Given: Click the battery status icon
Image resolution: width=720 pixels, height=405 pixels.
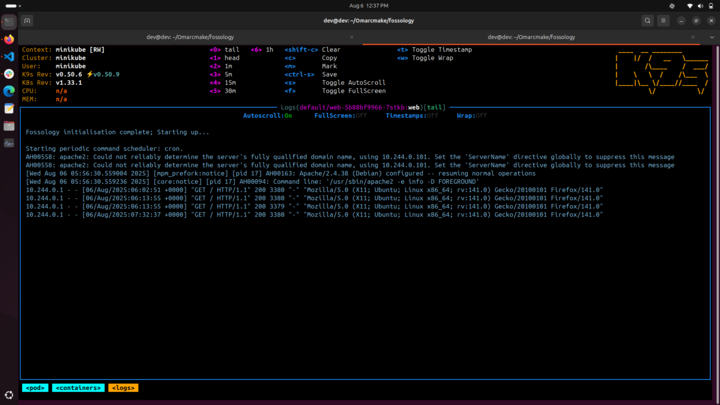Looking at the screenshot, I should pyautogui.click(x=711, y=6).
